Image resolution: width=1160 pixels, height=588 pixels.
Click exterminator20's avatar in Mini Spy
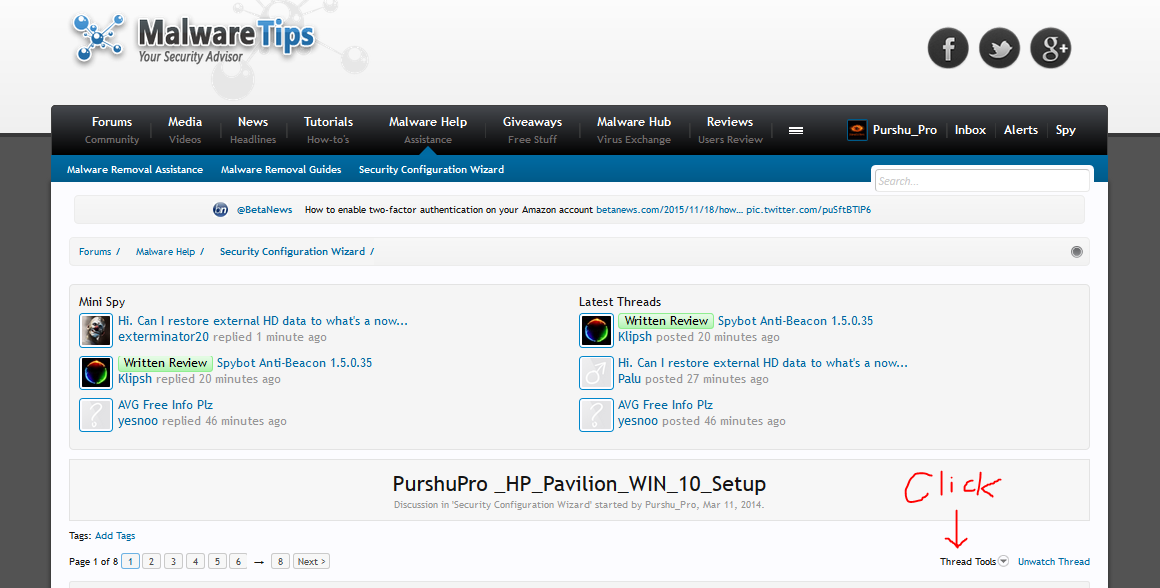[95, 330]
